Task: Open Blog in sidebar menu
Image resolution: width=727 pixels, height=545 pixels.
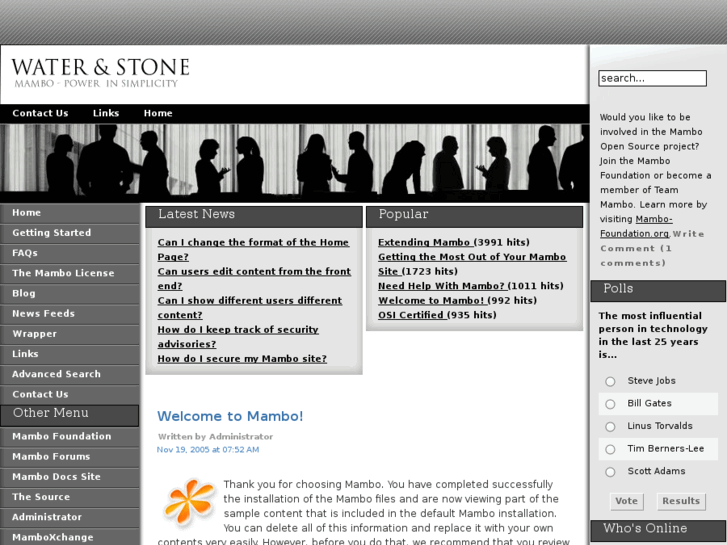Action: click(70, 294)
